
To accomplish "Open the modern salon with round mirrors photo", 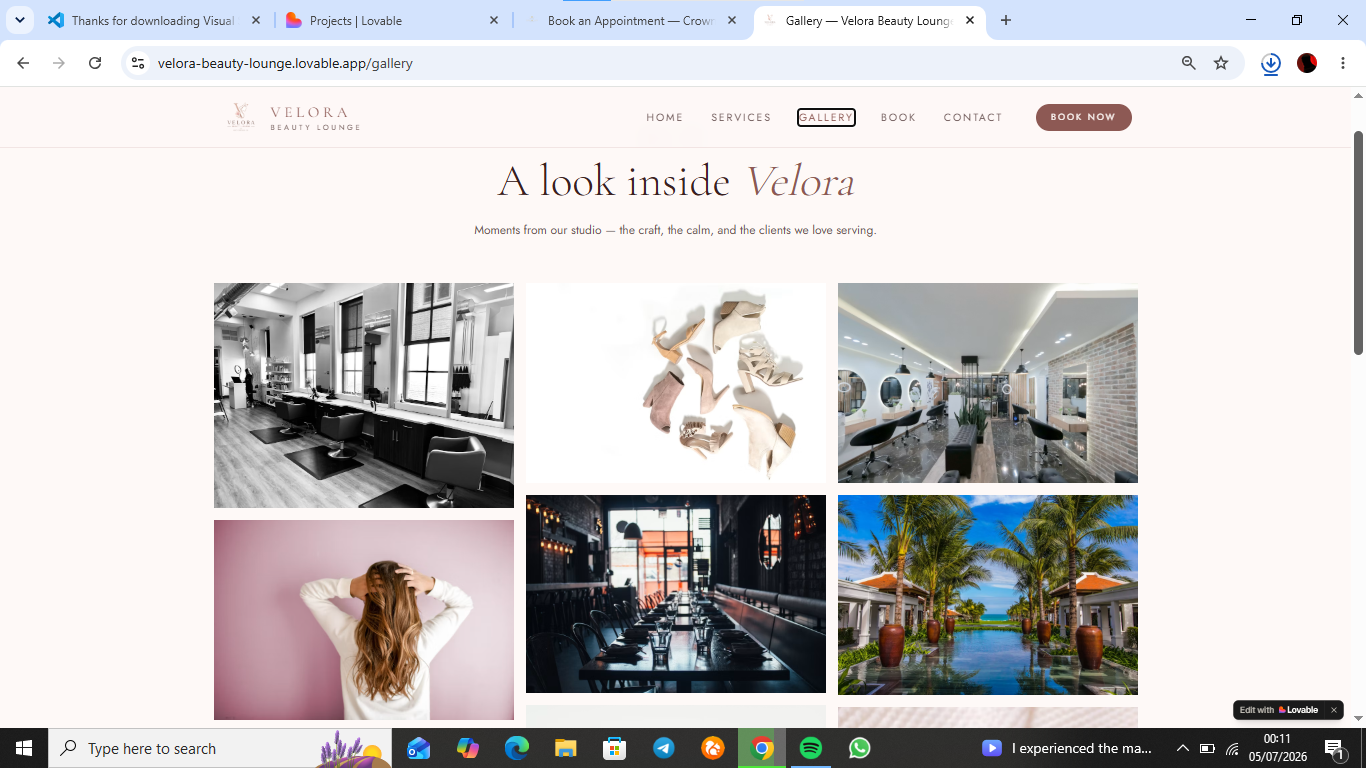I will coord(988,383).
